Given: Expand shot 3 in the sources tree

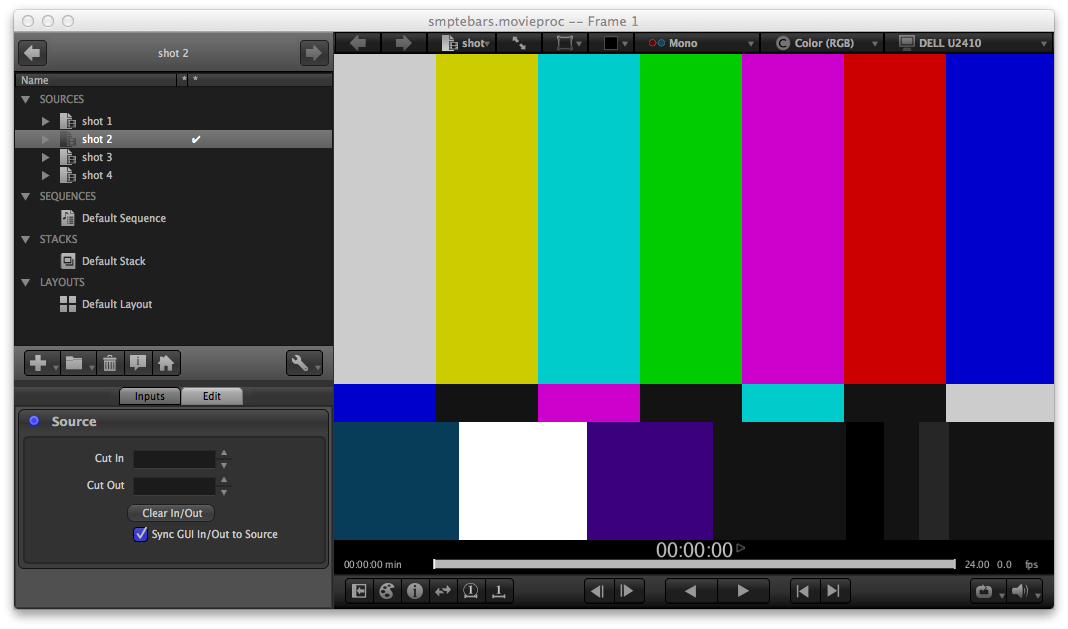Looking at the screenshot, I should (x=46, y=157).
